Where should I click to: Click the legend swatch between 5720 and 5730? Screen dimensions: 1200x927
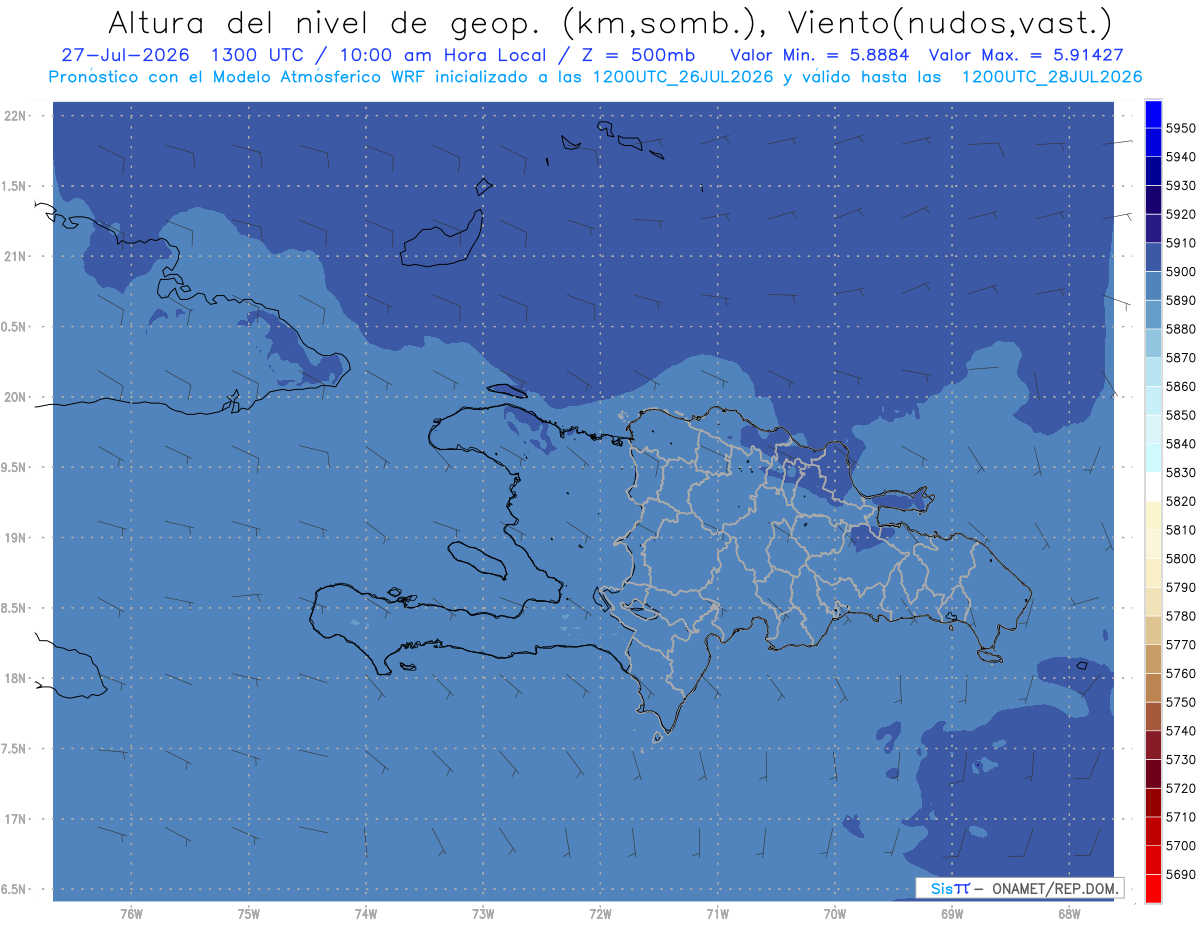pos(1152,774)
